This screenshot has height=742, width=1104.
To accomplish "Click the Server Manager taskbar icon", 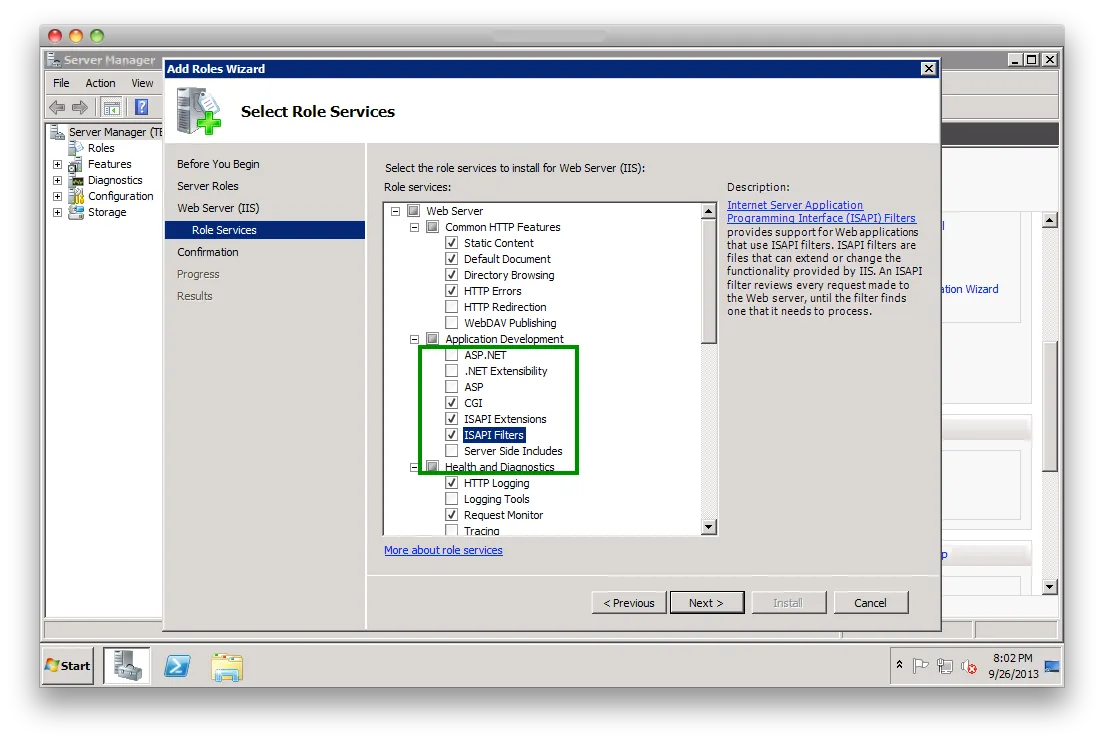I will (127, 666).
